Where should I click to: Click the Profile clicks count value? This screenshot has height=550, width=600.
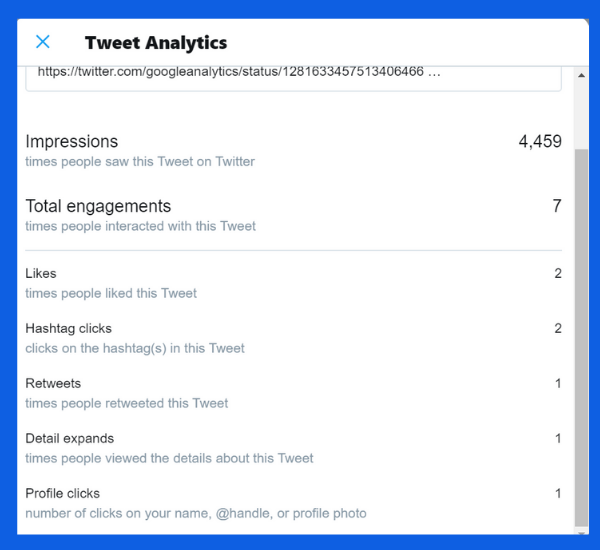click(x=558, y=493)
